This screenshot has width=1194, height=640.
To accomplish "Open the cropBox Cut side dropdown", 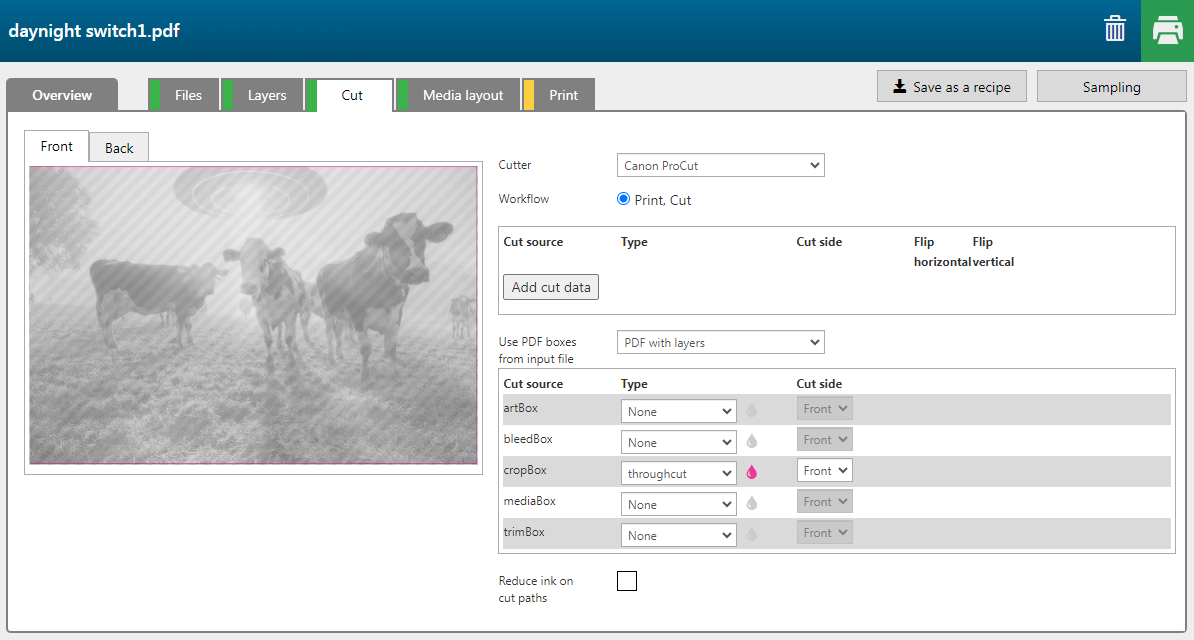I will coord(825,471).
